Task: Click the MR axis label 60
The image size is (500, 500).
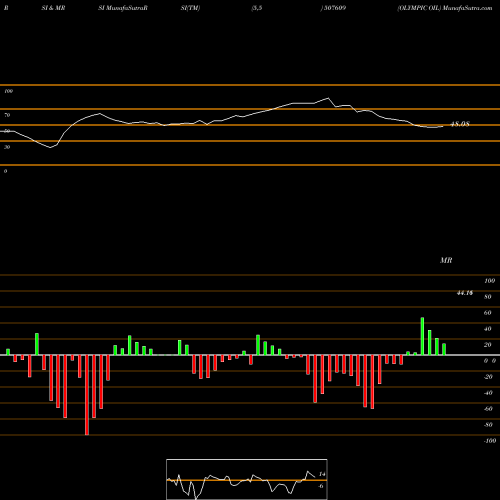Action: pyautogui.click(x=488, y=313)
